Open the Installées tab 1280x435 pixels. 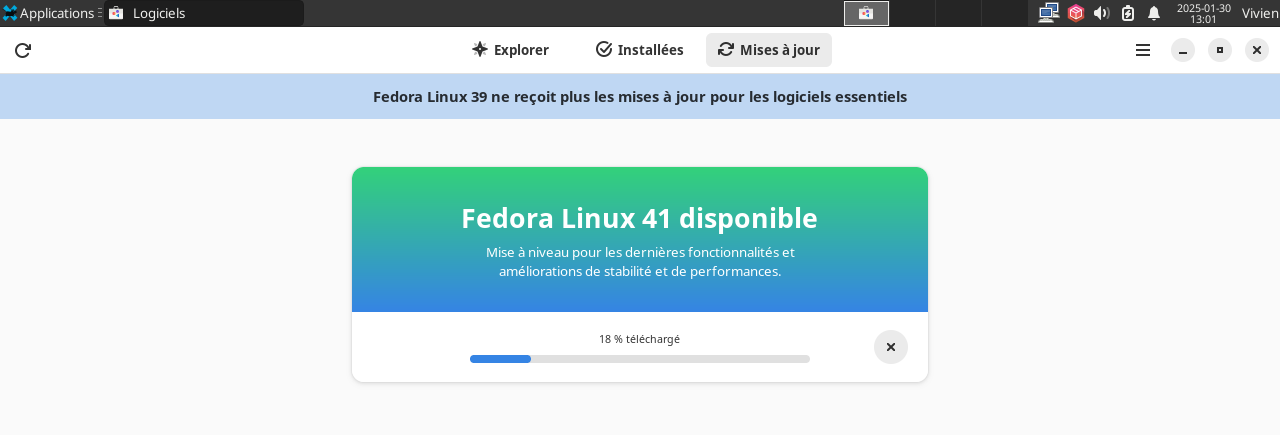(x=639, y=50)
